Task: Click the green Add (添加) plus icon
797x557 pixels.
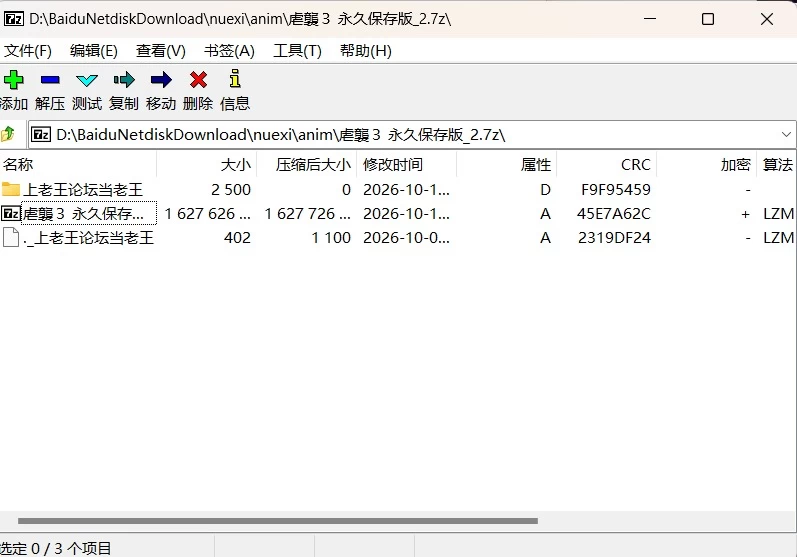Action: (x=13, y=80)
